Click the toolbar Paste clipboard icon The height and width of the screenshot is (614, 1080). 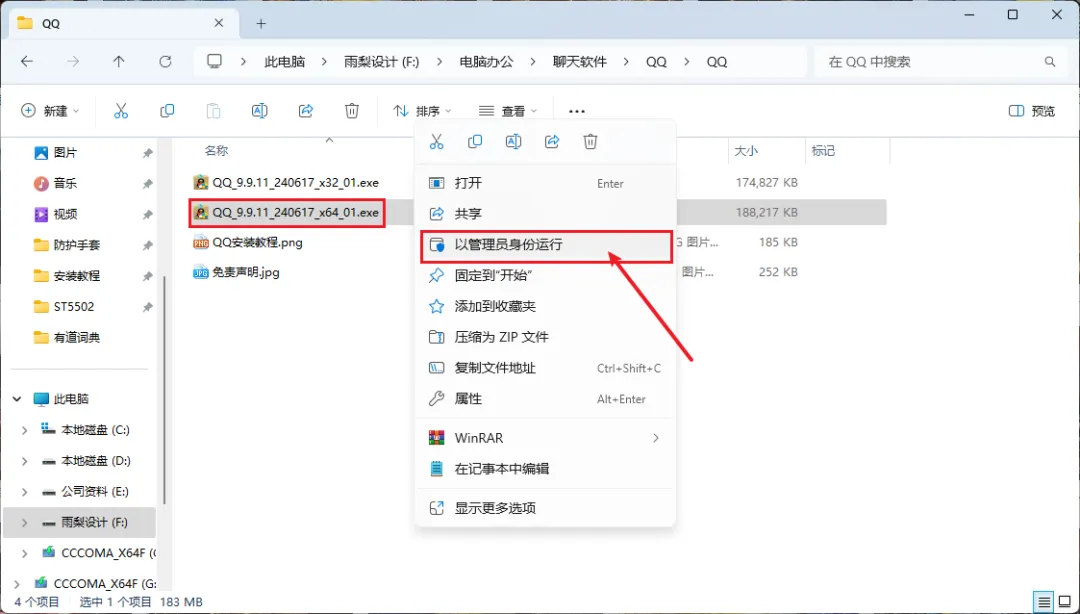214,111
